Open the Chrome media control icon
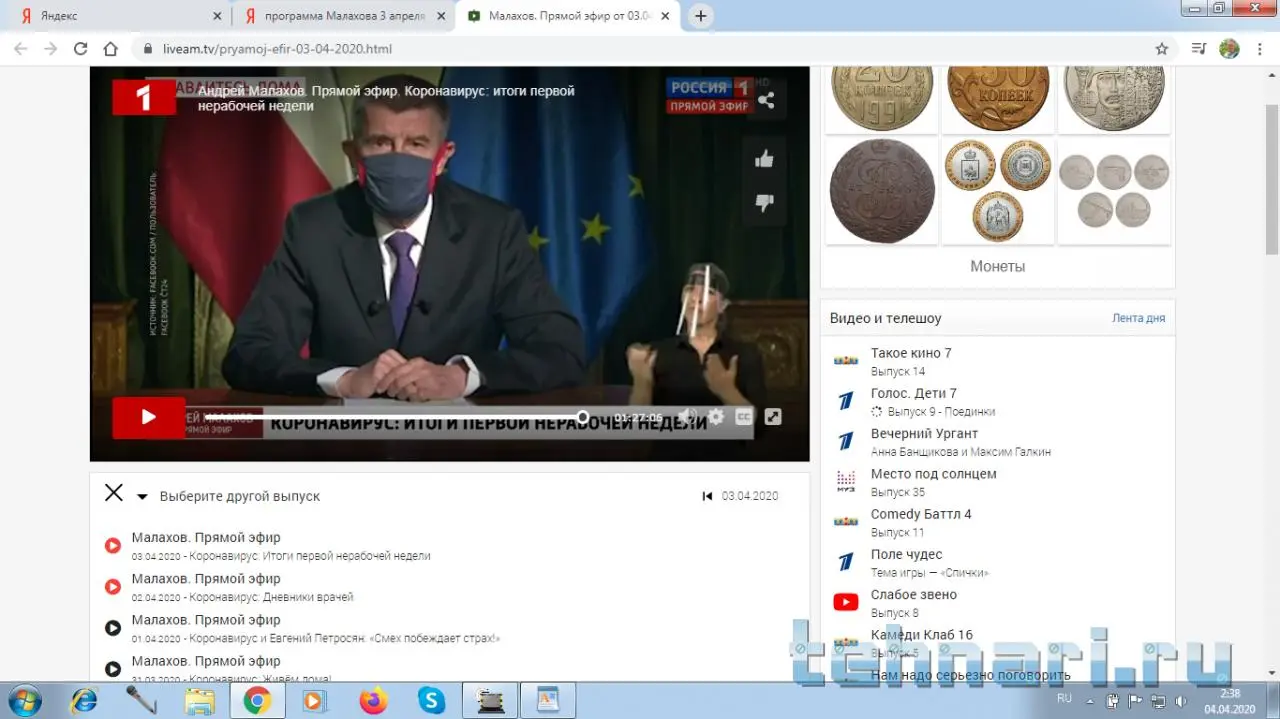This screenshot has width=1280, height=719. click(x=1199, y=48)
